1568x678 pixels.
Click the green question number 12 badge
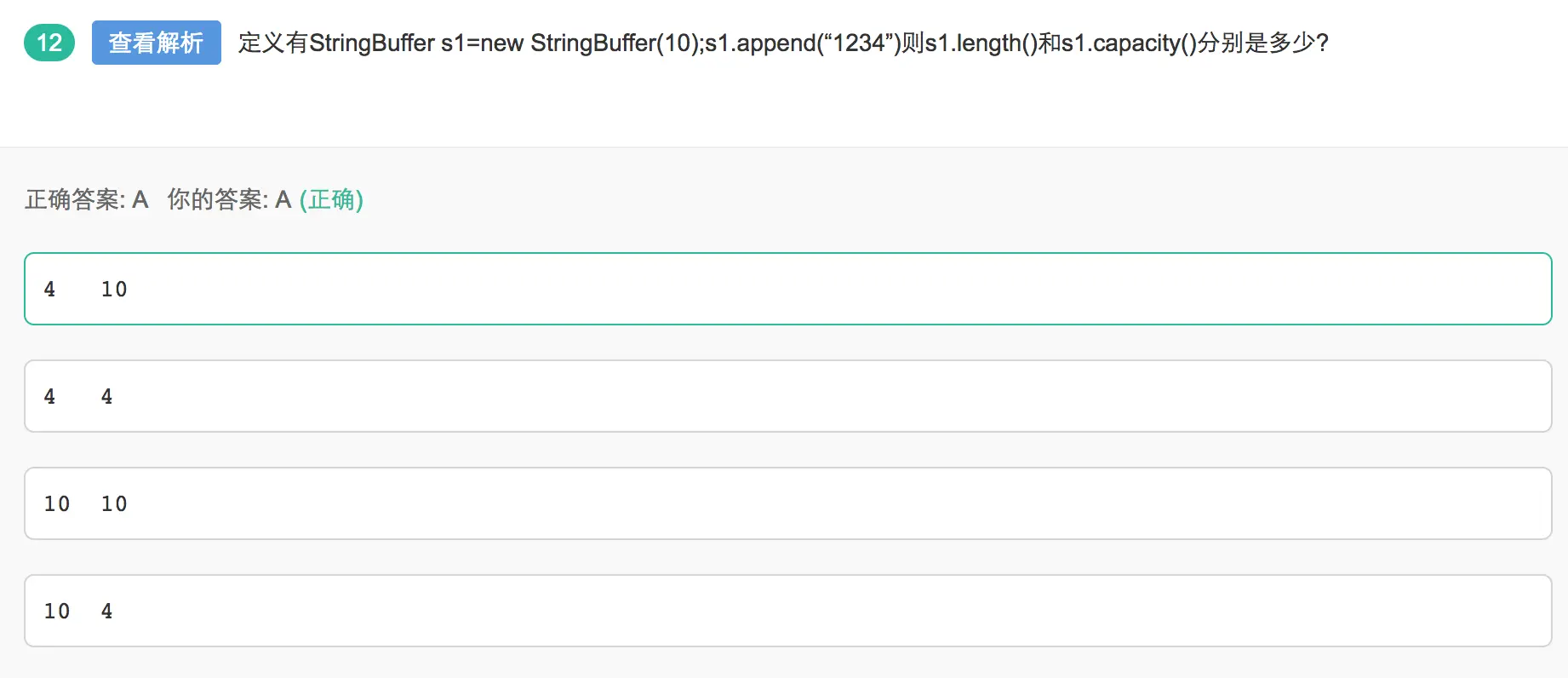coord(49,43)
